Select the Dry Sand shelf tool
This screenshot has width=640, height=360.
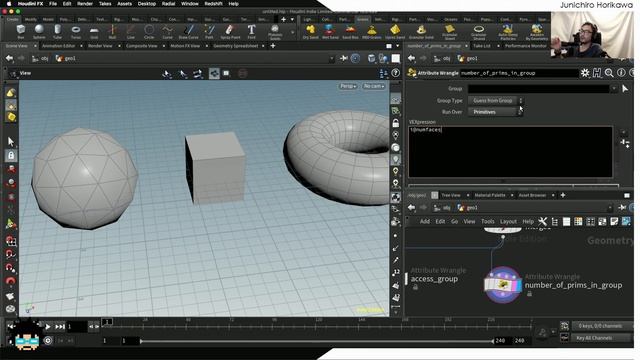point(311,31)
